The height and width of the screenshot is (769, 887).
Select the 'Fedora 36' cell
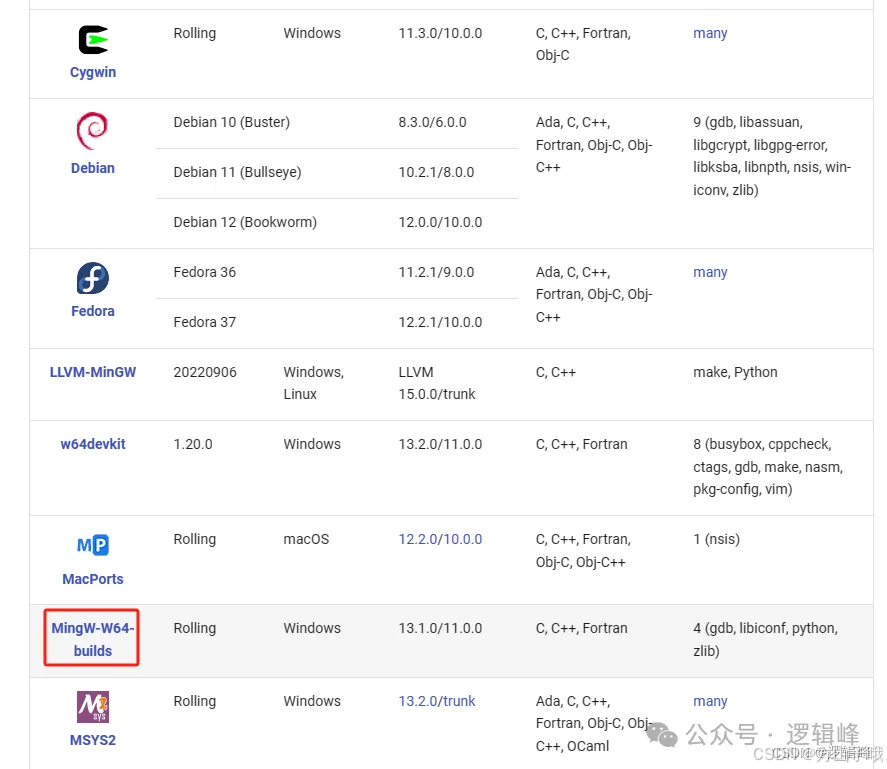pyautogui.click(x=204, y=272)
